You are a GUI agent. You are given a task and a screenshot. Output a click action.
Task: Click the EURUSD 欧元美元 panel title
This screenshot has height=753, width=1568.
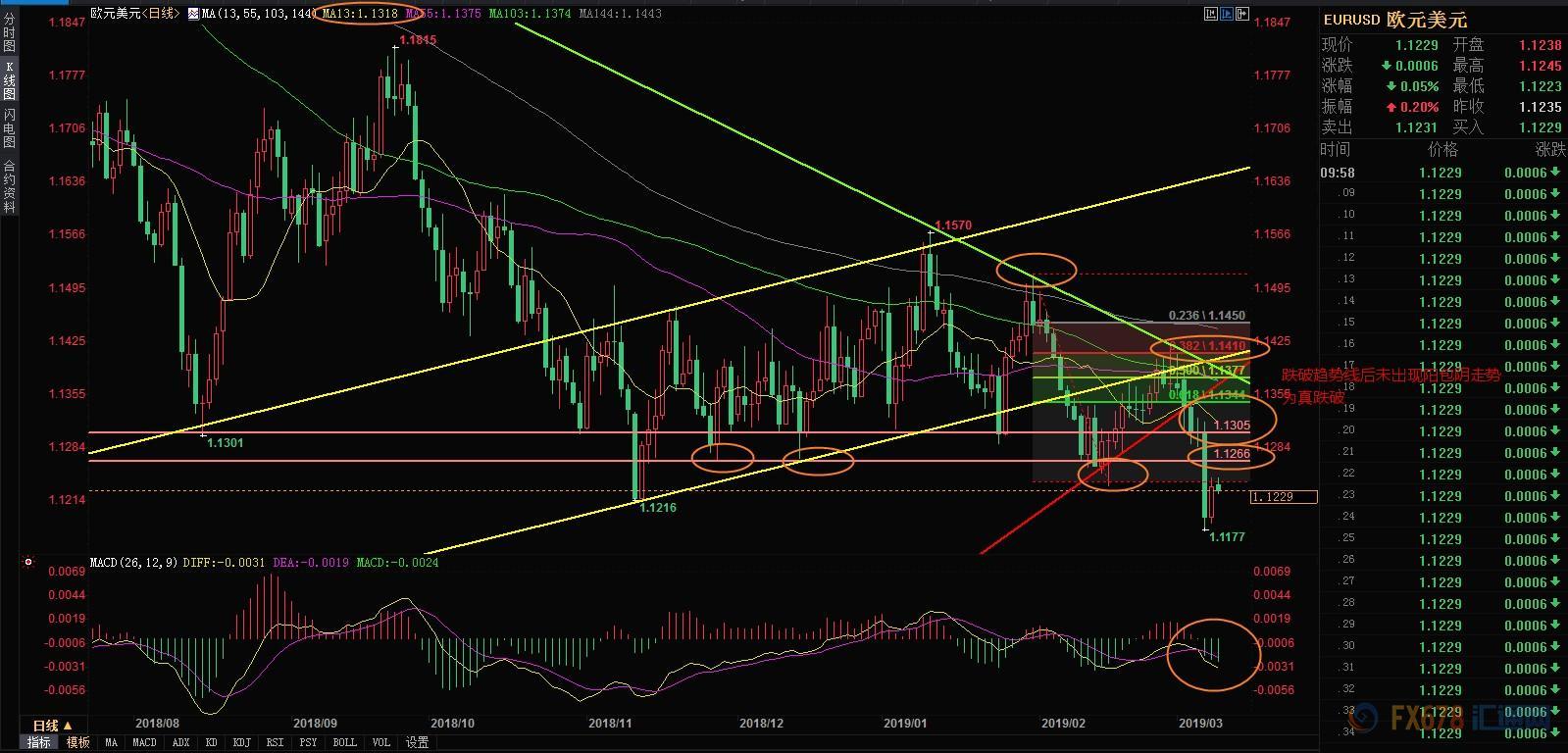click(x=1394, y=21)
